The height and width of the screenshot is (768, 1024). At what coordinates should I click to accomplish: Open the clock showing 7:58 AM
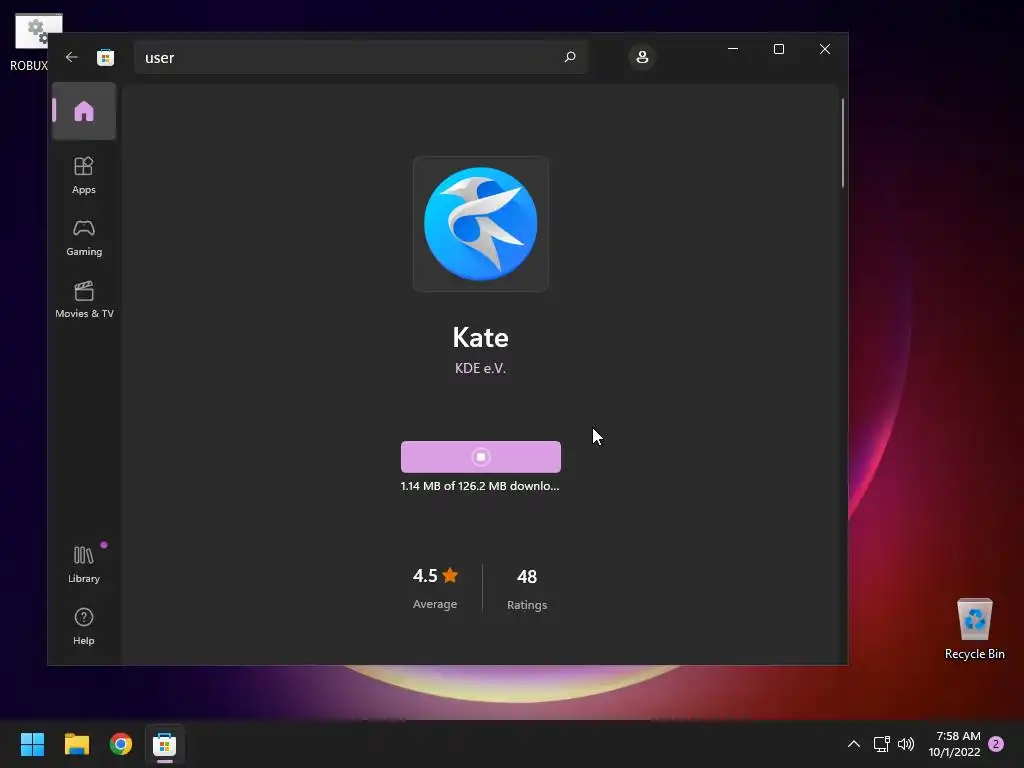tap(955, 744)
